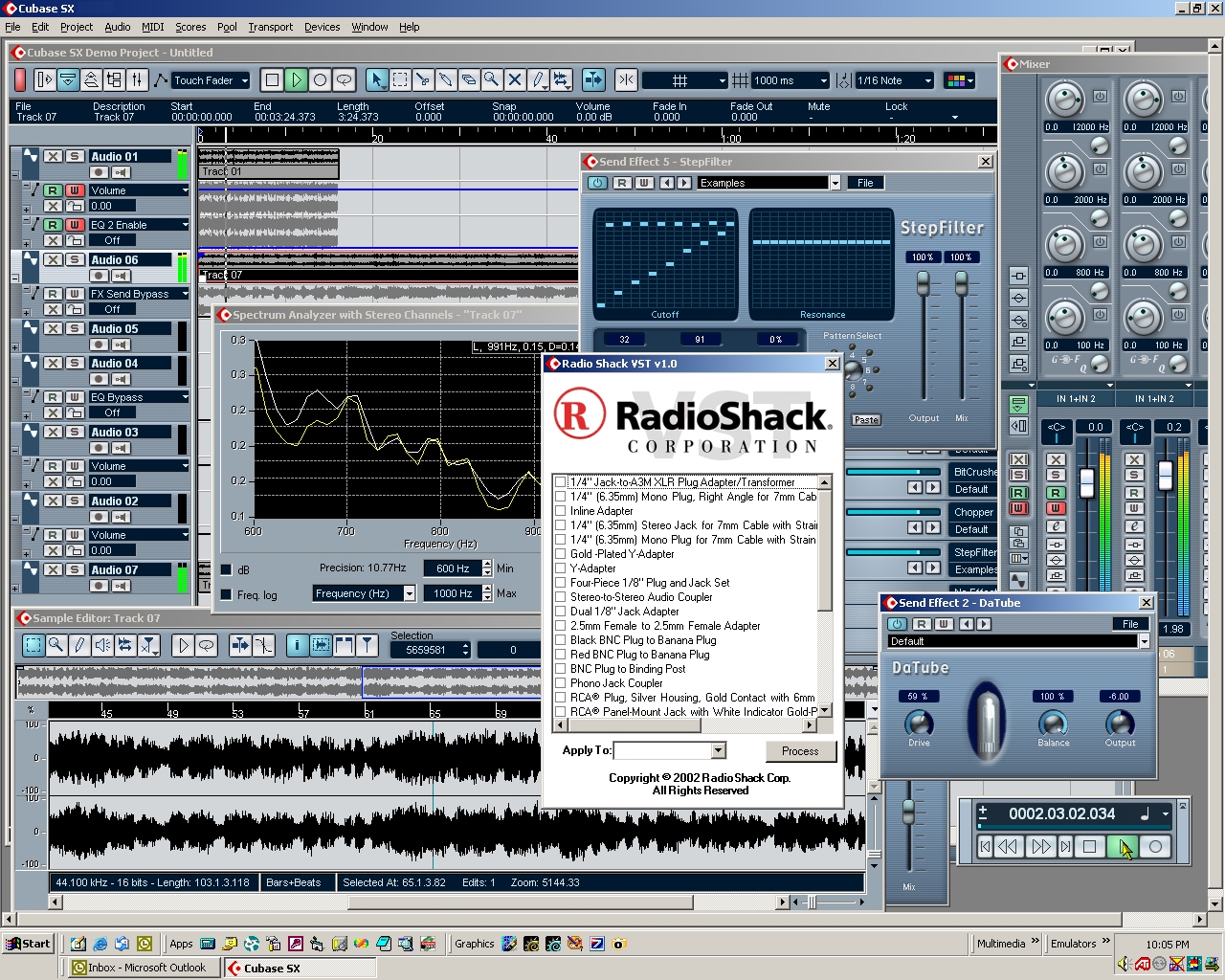Select the Draw pencil tool in the Sample Editor

pyautogui.click(x=79, y=645)
